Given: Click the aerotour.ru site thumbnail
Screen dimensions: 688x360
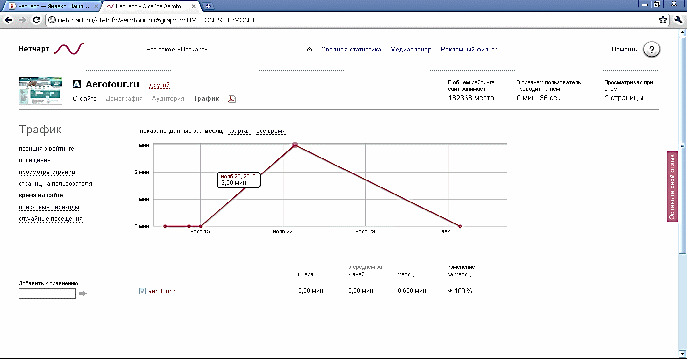Looking at the screenshot, I should pos(40,90).
